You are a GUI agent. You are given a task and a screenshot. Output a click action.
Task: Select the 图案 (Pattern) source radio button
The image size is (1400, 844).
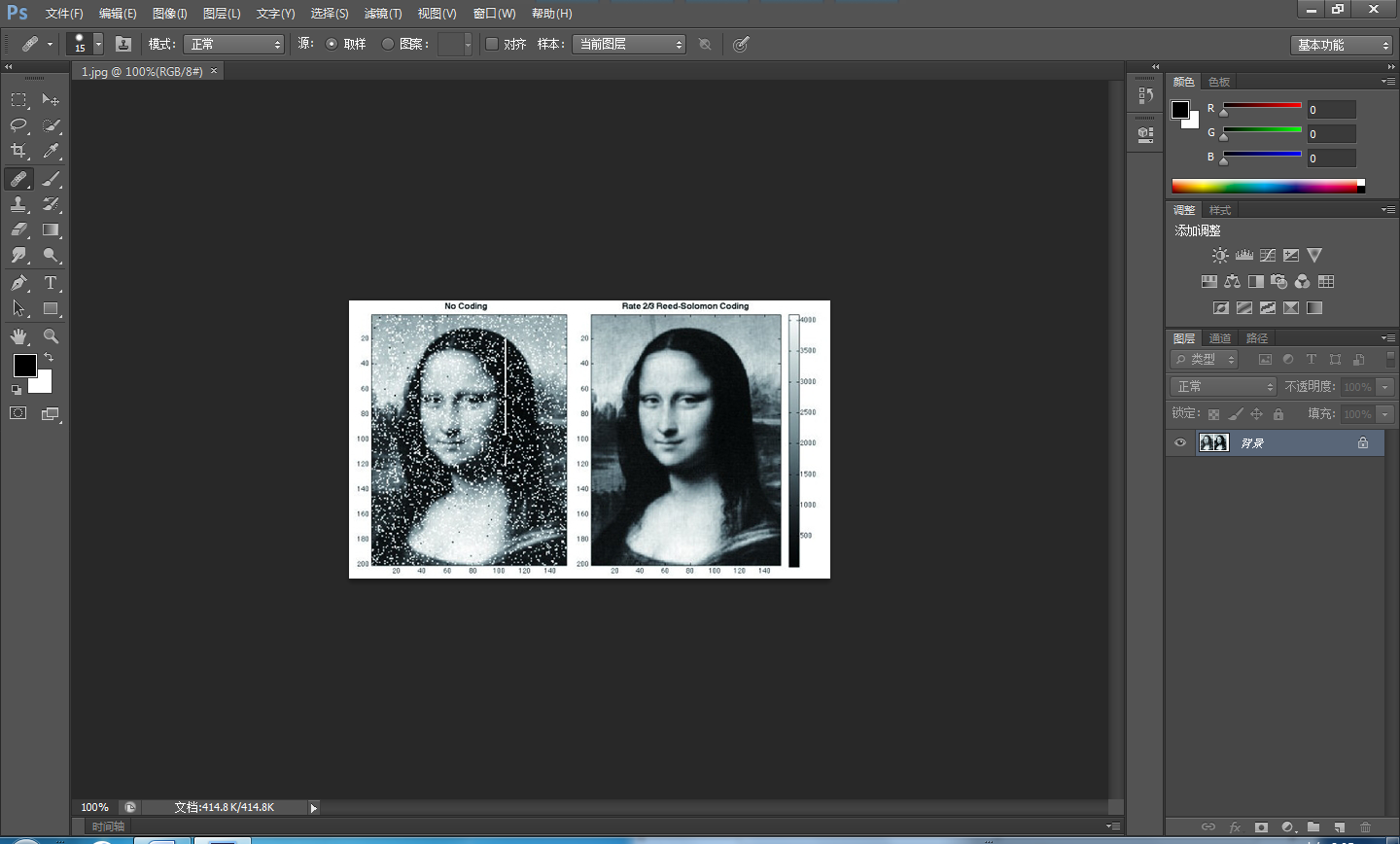tap(388, 44)
